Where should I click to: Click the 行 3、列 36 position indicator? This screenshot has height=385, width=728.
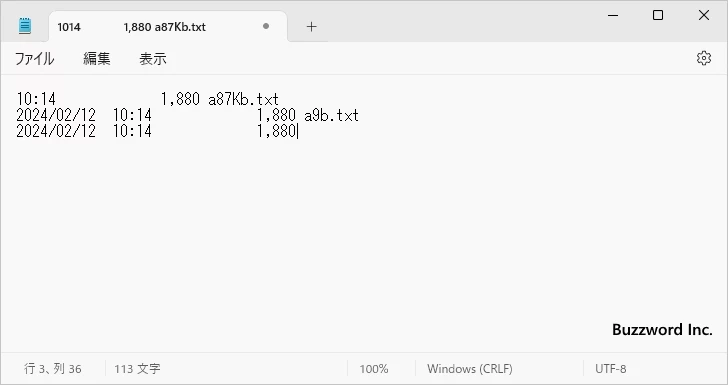(x=52, y=369)
